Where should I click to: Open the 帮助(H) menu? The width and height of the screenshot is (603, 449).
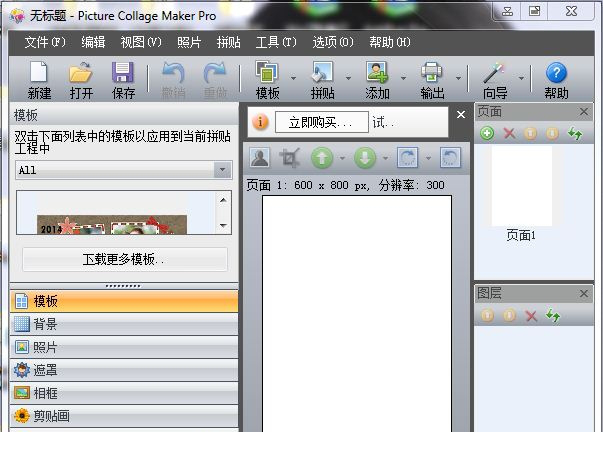pyautogui.click(x=390, y=42)
